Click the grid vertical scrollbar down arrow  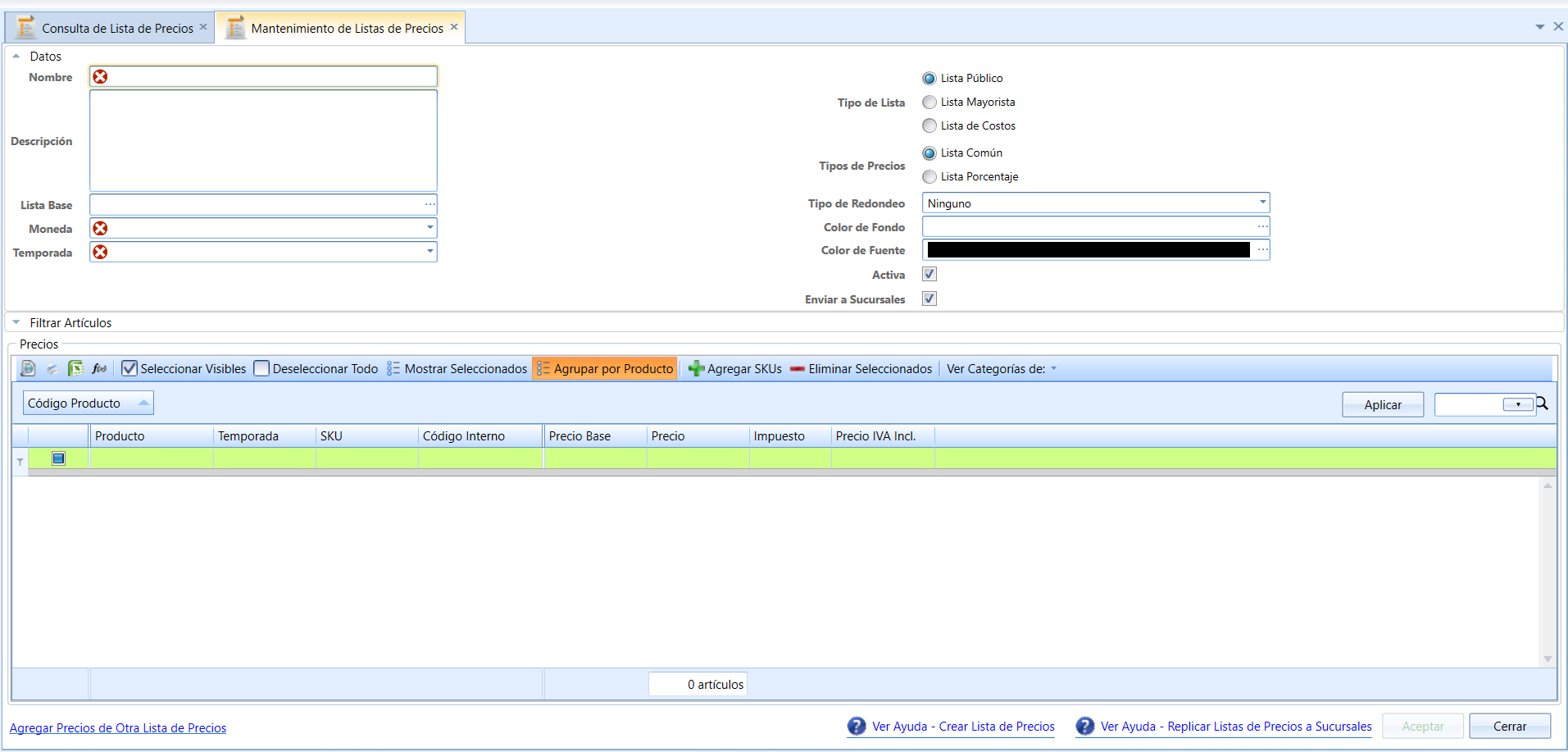(x=1548, y=659)
